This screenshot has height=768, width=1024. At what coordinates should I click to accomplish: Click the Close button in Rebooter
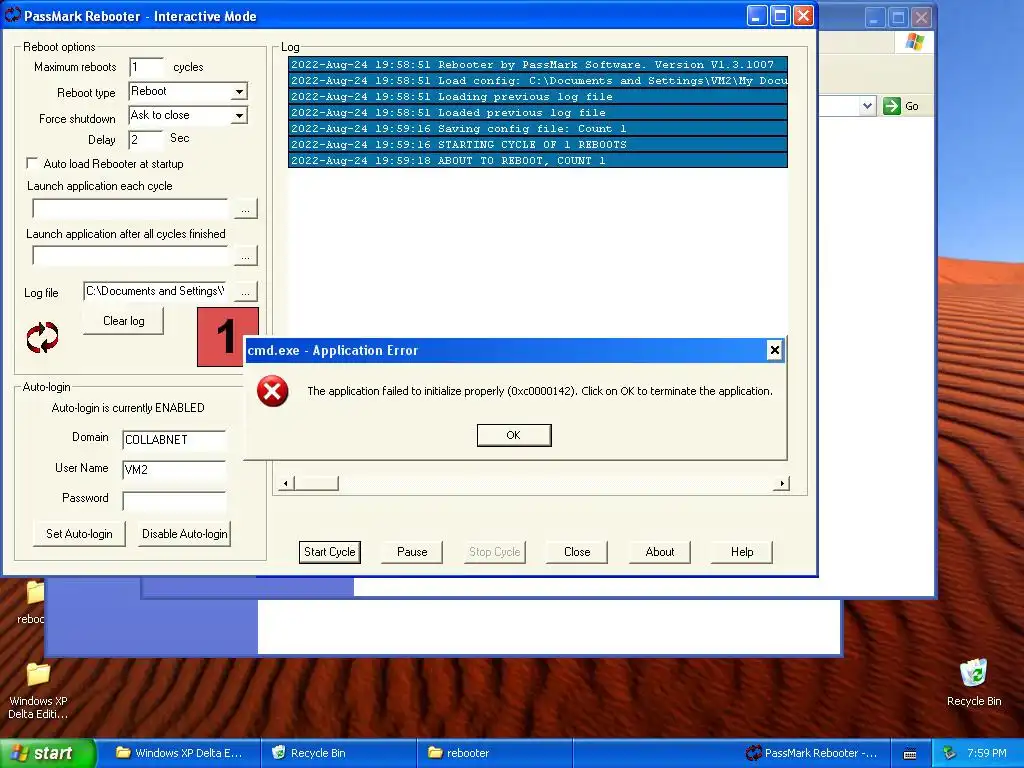[x=577, y=552]
